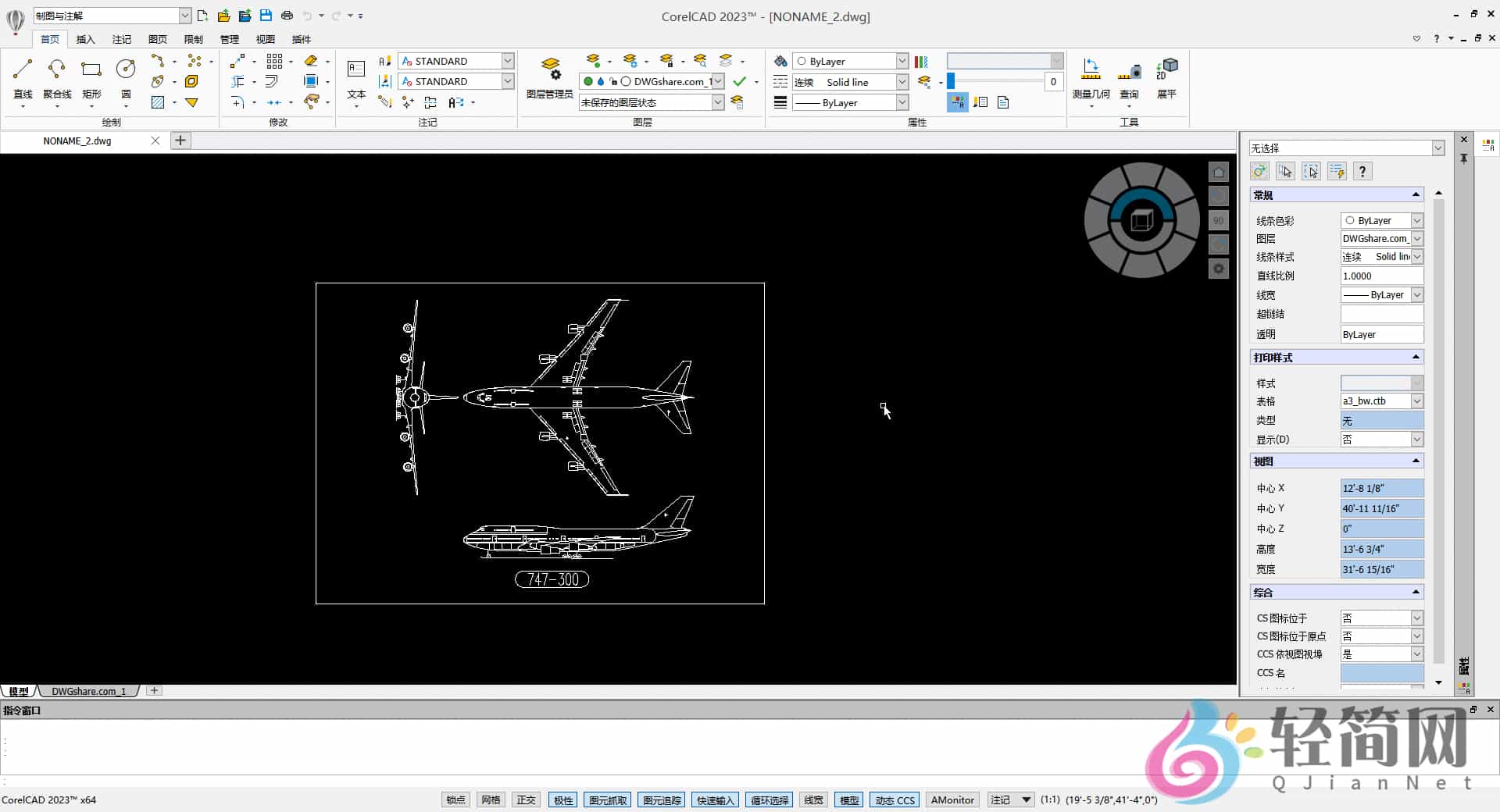Click the AMonitor status bar button
Image resolution: width=1500 pixels, height=812 pixels.
pyautogui.click(x=952, y=800)
